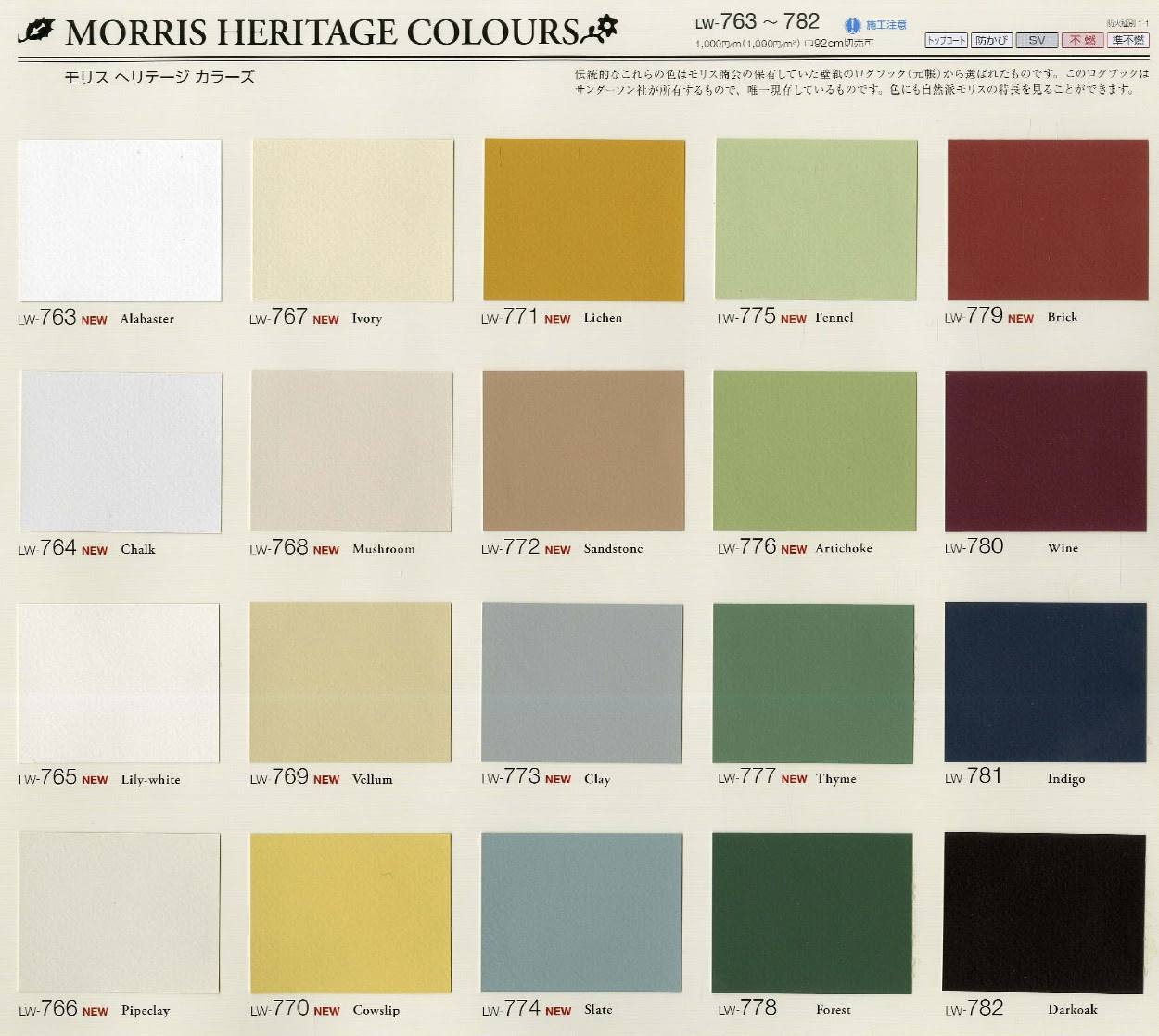Choose the Vellum swatch
The width and height of the screenshot is (1159, 1036).
(350, 683)
